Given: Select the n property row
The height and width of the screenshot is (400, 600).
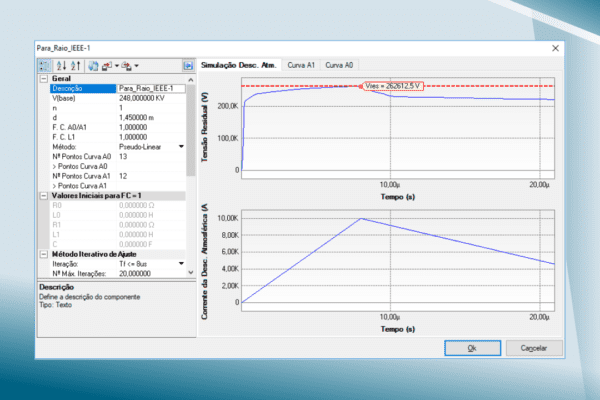Looking at the screenshot, I should [117, 108].
